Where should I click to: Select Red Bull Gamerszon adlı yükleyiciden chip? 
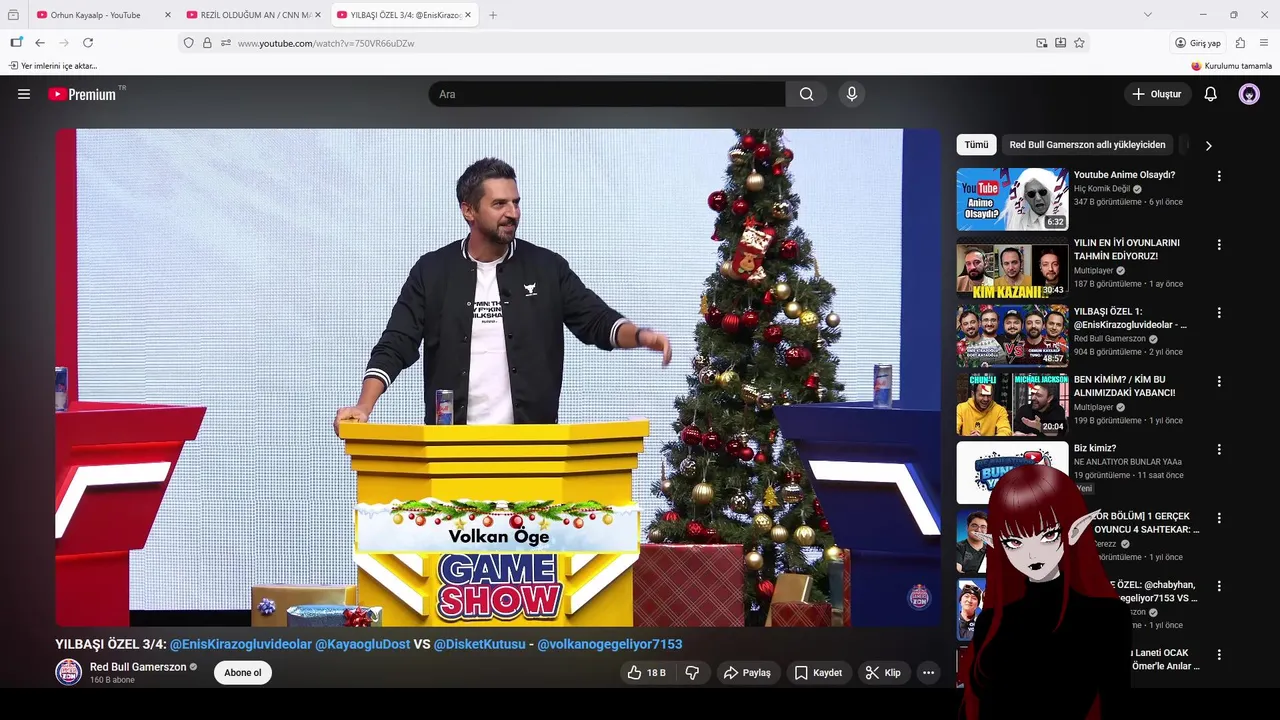tap(1087, 145)
